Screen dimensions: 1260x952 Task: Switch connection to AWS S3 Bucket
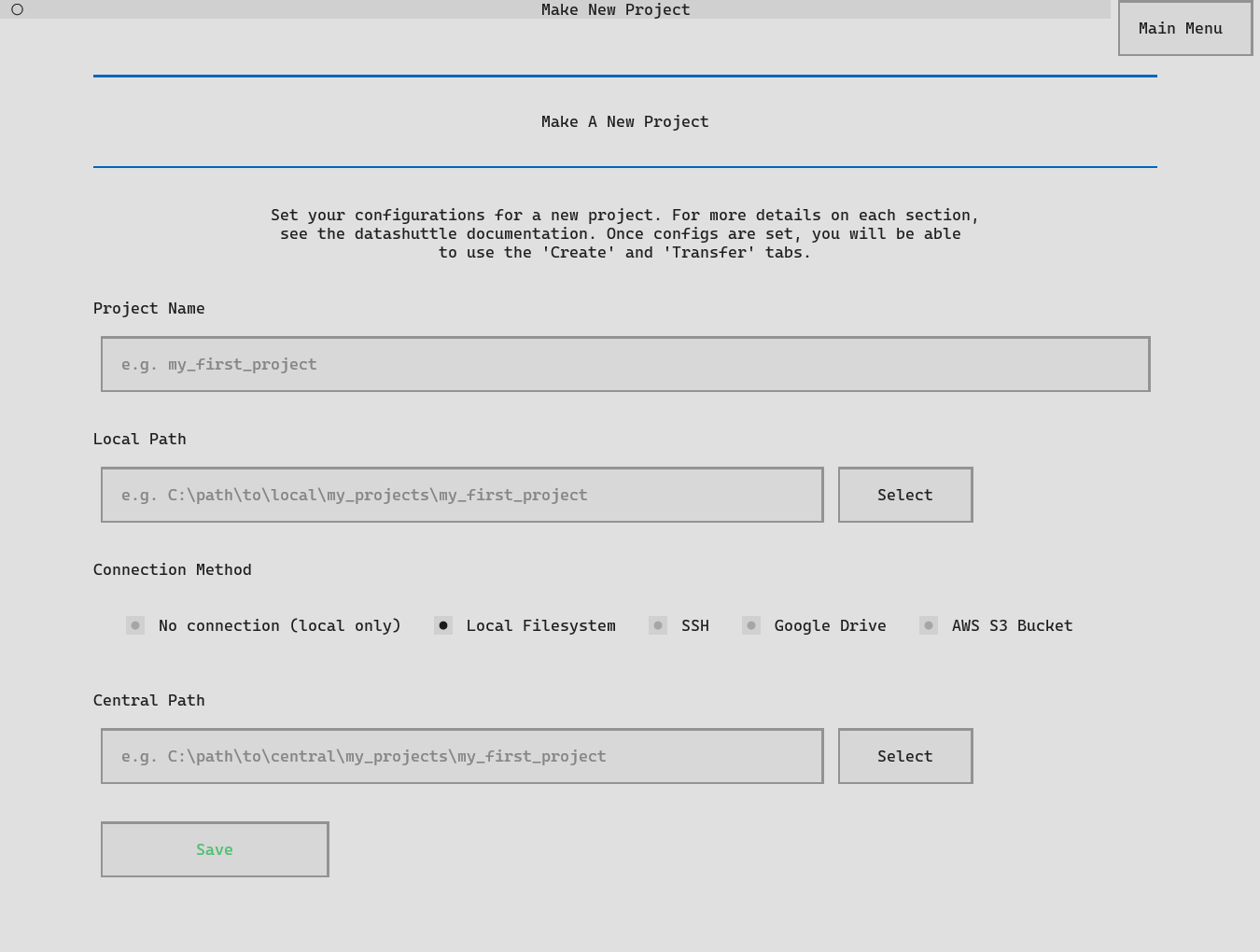929,625
